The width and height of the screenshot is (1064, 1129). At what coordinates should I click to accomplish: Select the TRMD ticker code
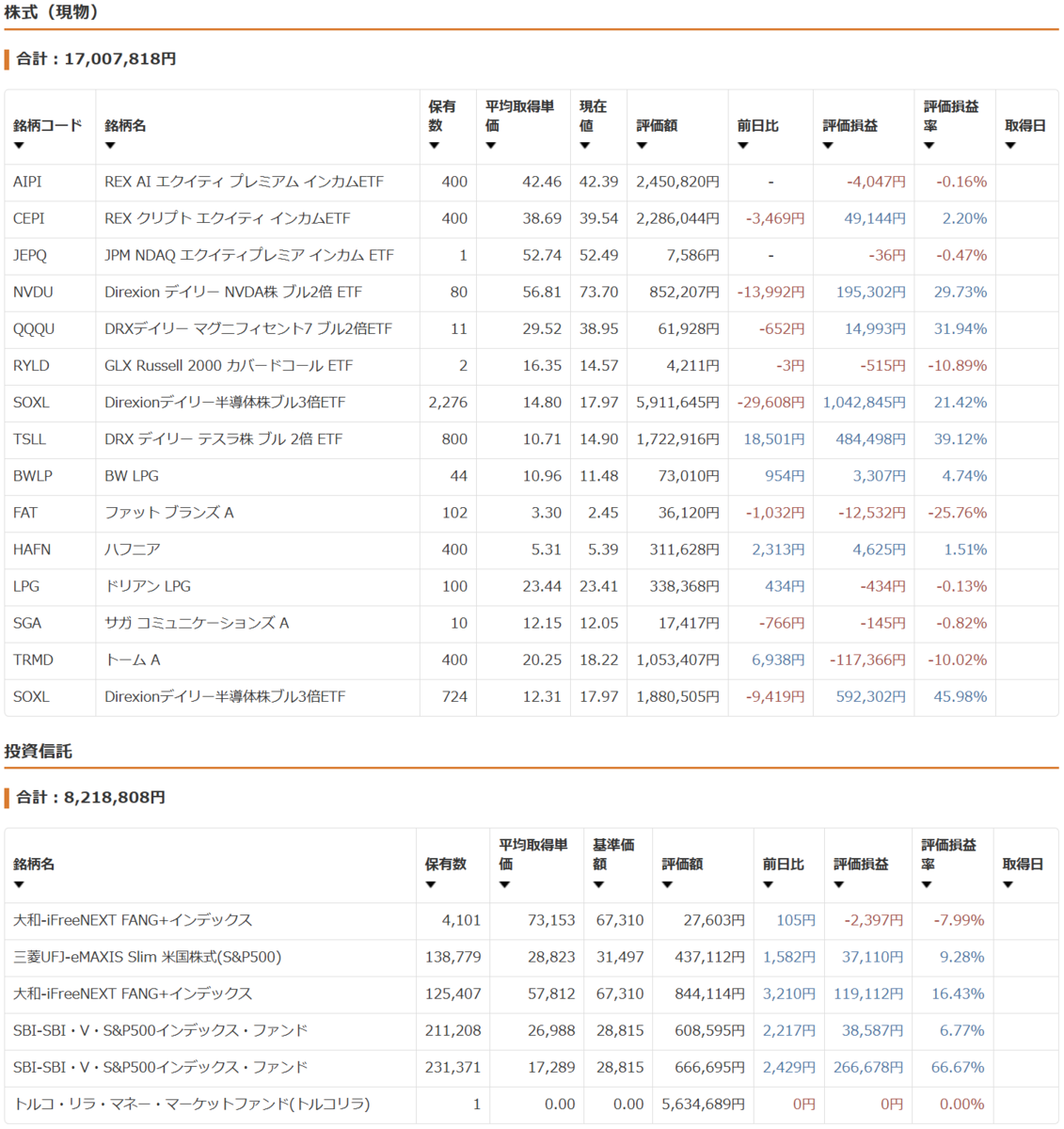point(33,660)
